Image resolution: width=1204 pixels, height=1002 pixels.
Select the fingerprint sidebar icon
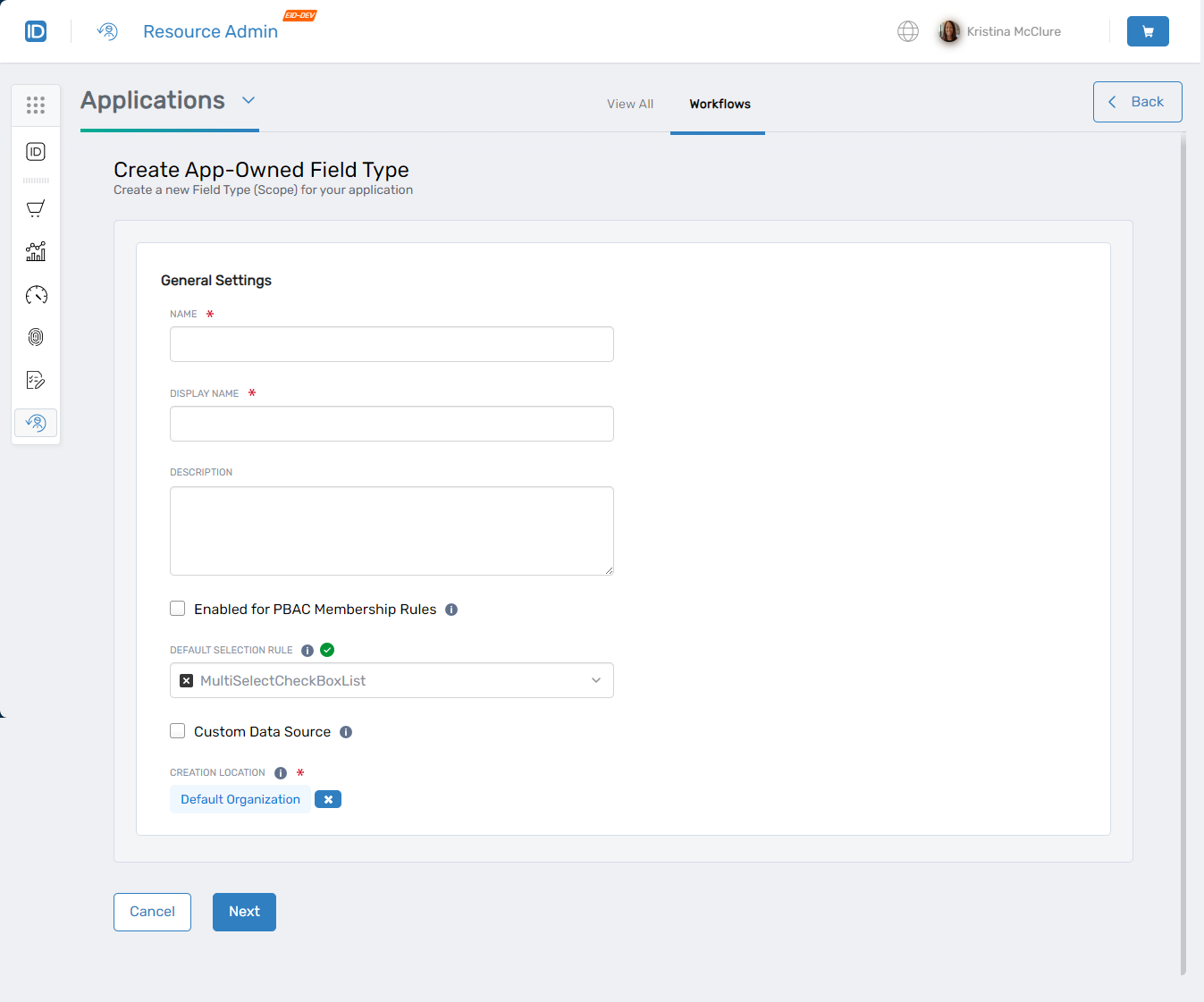click(36, 337)
